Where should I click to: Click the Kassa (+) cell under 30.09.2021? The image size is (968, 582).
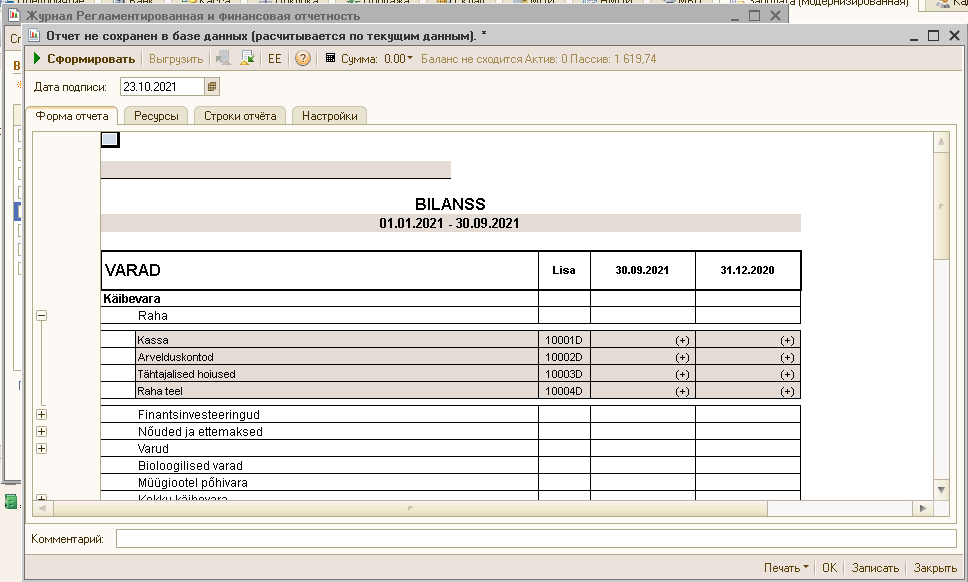tap(643, 340)
